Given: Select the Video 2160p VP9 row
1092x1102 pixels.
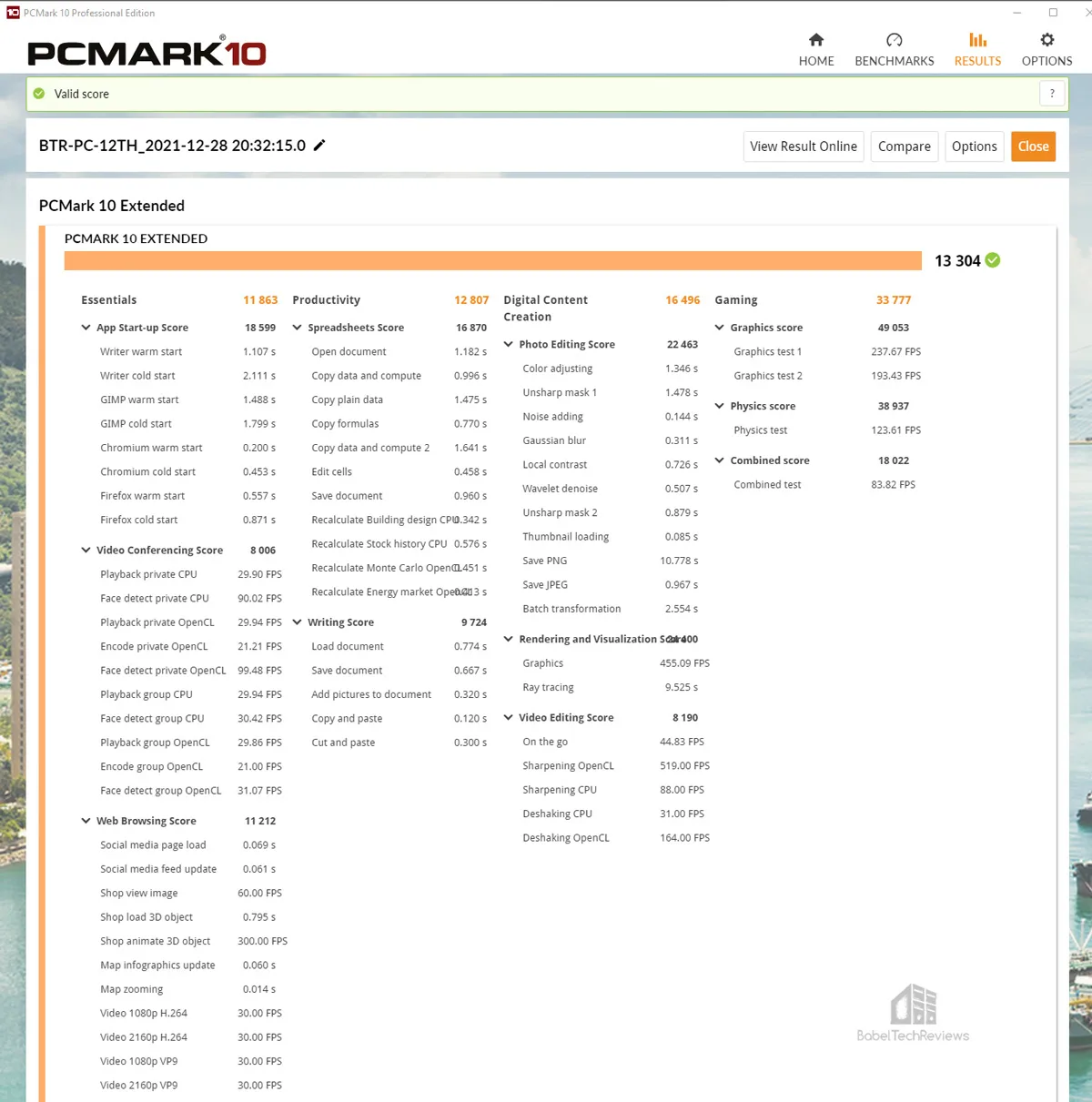Looking at the screenshot, I should [x=190, y=1086].
